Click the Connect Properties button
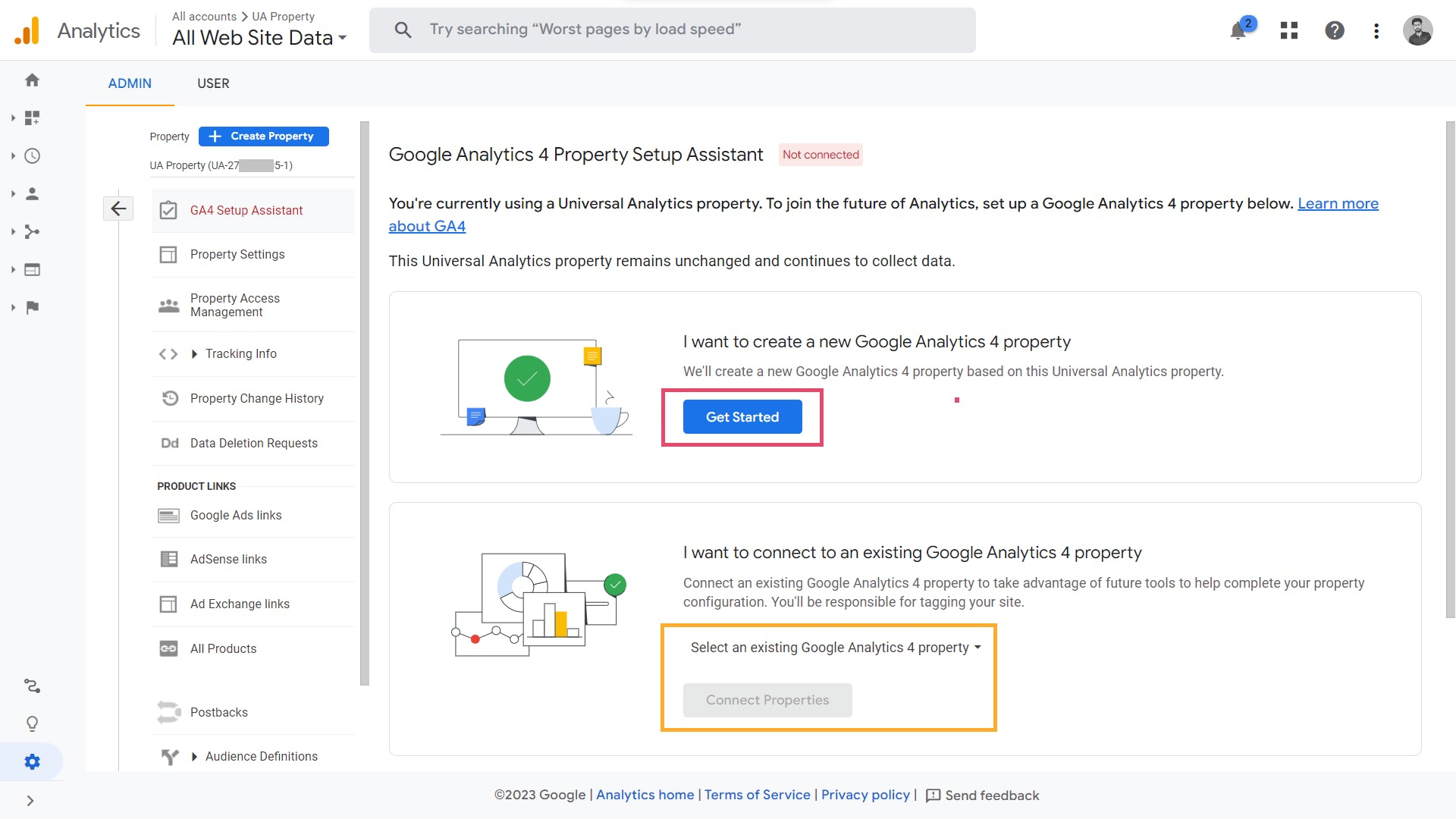The image size is (1456, 819). 767,700
